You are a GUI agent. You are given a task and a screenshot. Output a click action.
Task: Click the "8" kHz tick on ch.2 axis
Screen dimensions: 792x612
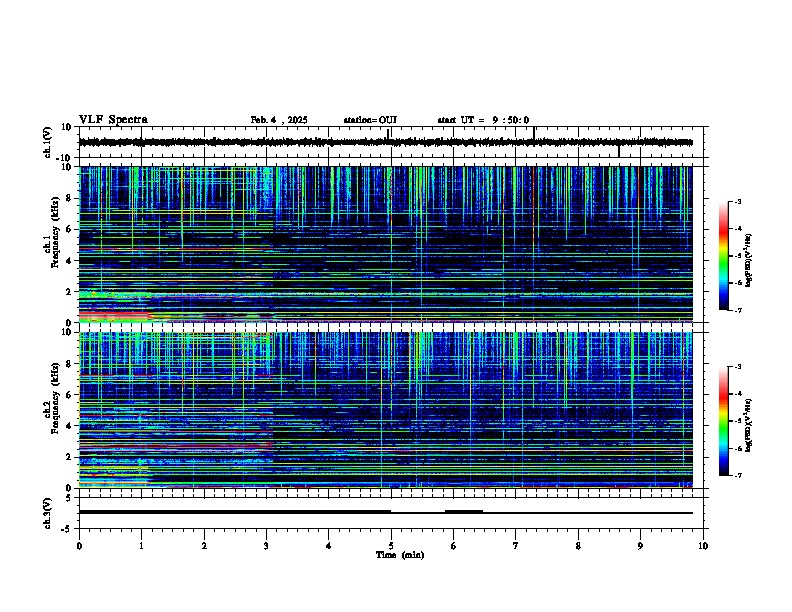(70, 364)
